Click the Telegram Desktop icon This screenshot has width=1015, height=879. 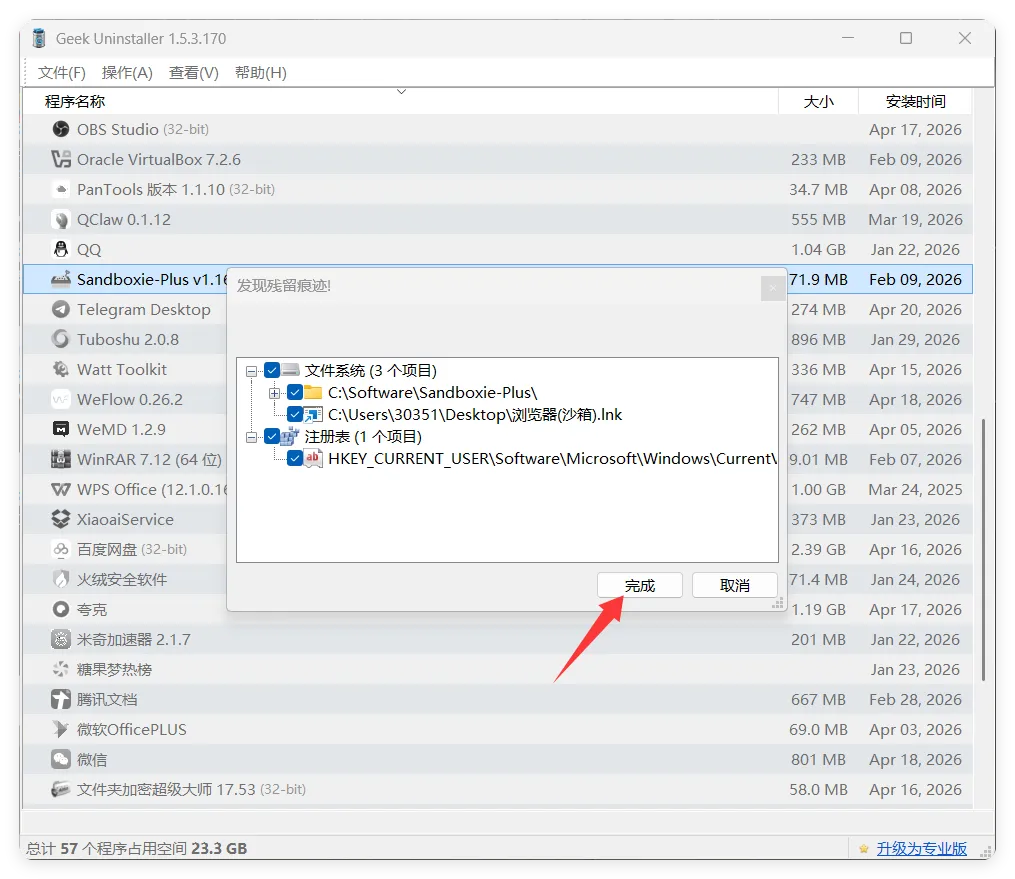tap(61, 309)
